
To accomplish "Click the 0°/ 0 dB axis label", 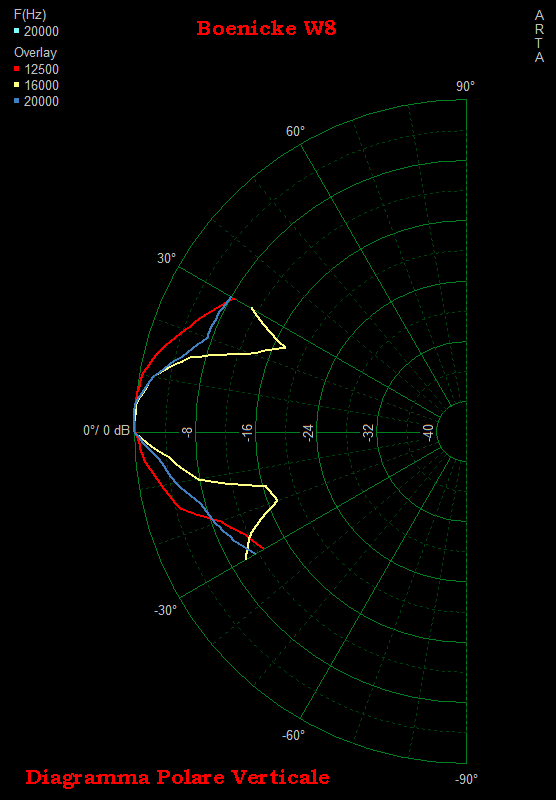I will (107, 430).
